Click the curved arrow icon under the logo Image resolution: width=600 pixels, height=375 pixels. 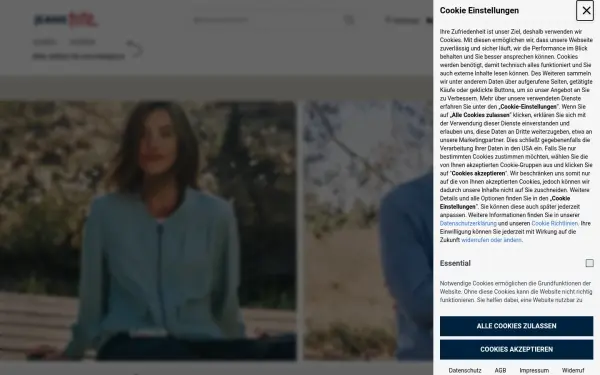click(x=135, y=49)
